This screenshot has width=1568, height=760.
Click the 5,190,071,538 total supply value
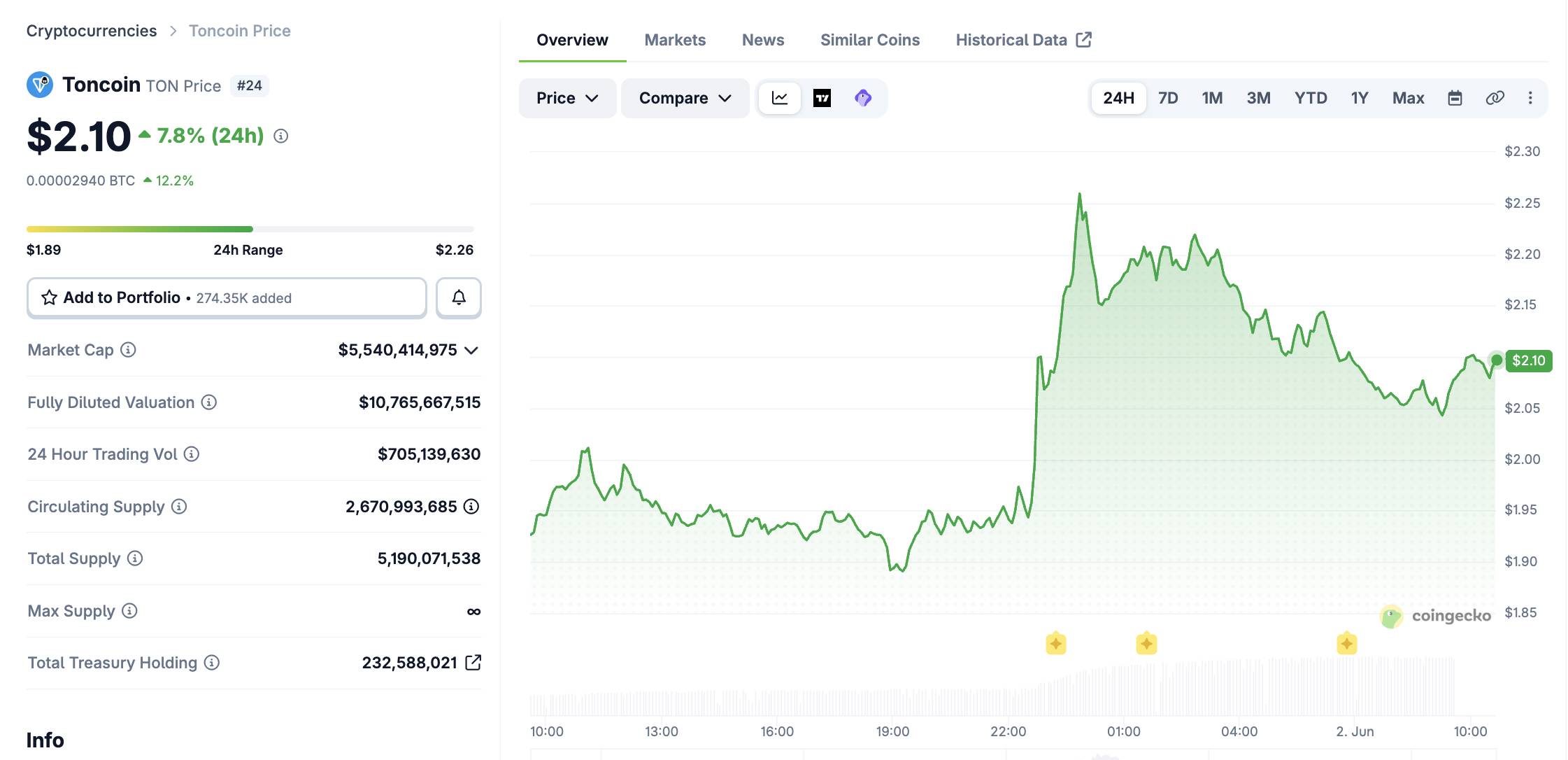[429, 558]
